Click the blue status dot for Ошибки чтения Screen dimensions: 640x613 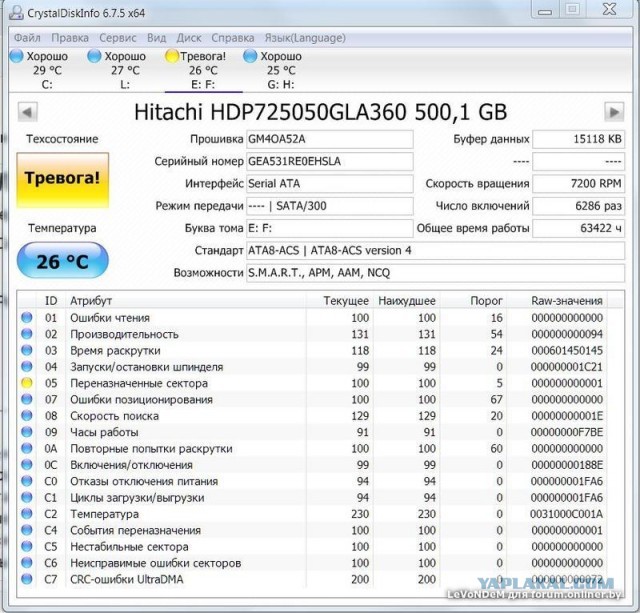point(27,317)
